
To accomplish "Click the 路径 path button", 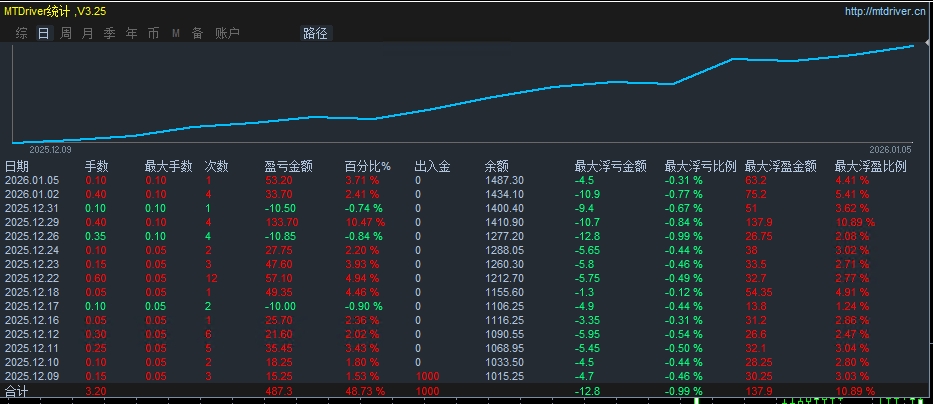I will [315, 33].
